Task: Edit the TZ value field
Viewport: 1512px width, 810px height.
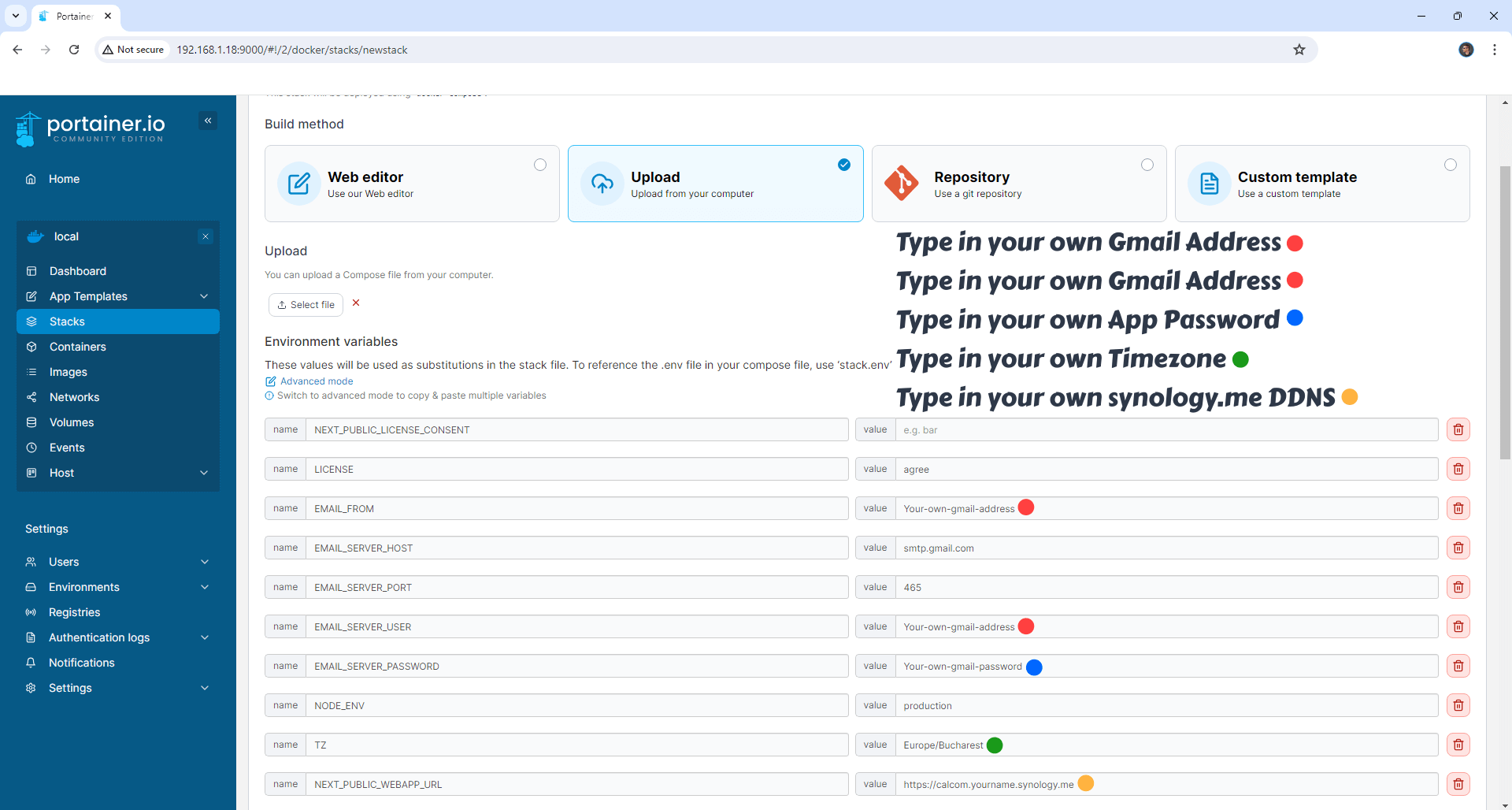Action: tap(1166, 745)
